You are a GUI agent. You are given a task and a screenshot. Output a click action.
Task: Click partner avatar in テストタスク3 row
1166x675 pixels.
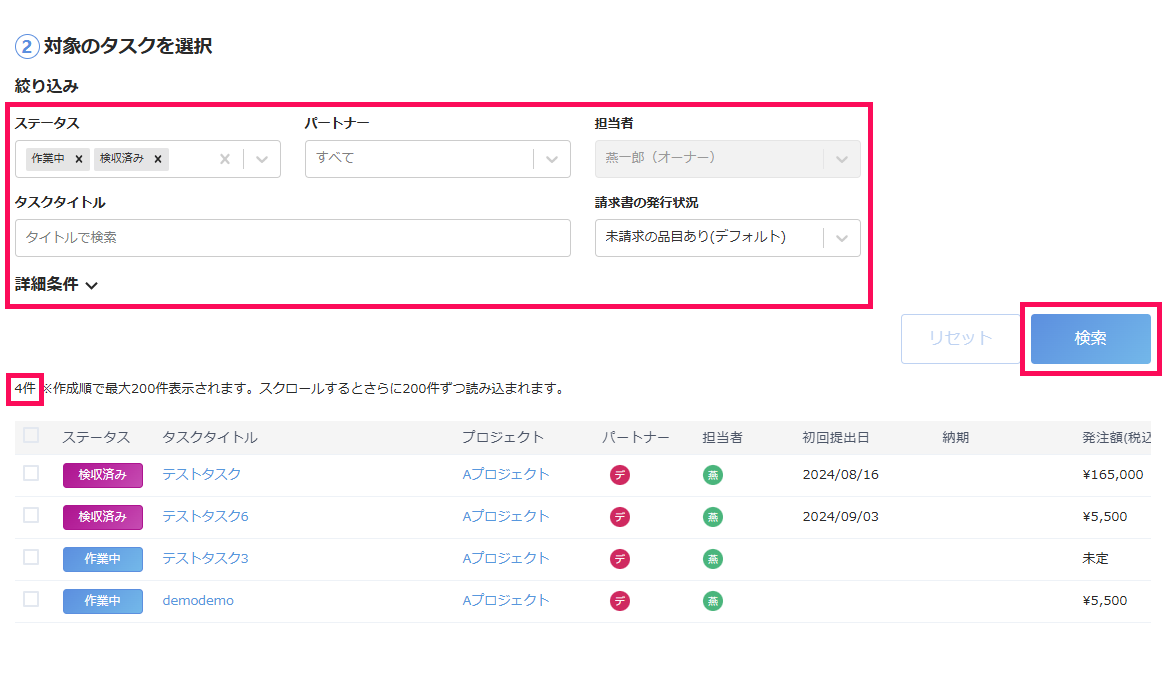coord(620,559)
